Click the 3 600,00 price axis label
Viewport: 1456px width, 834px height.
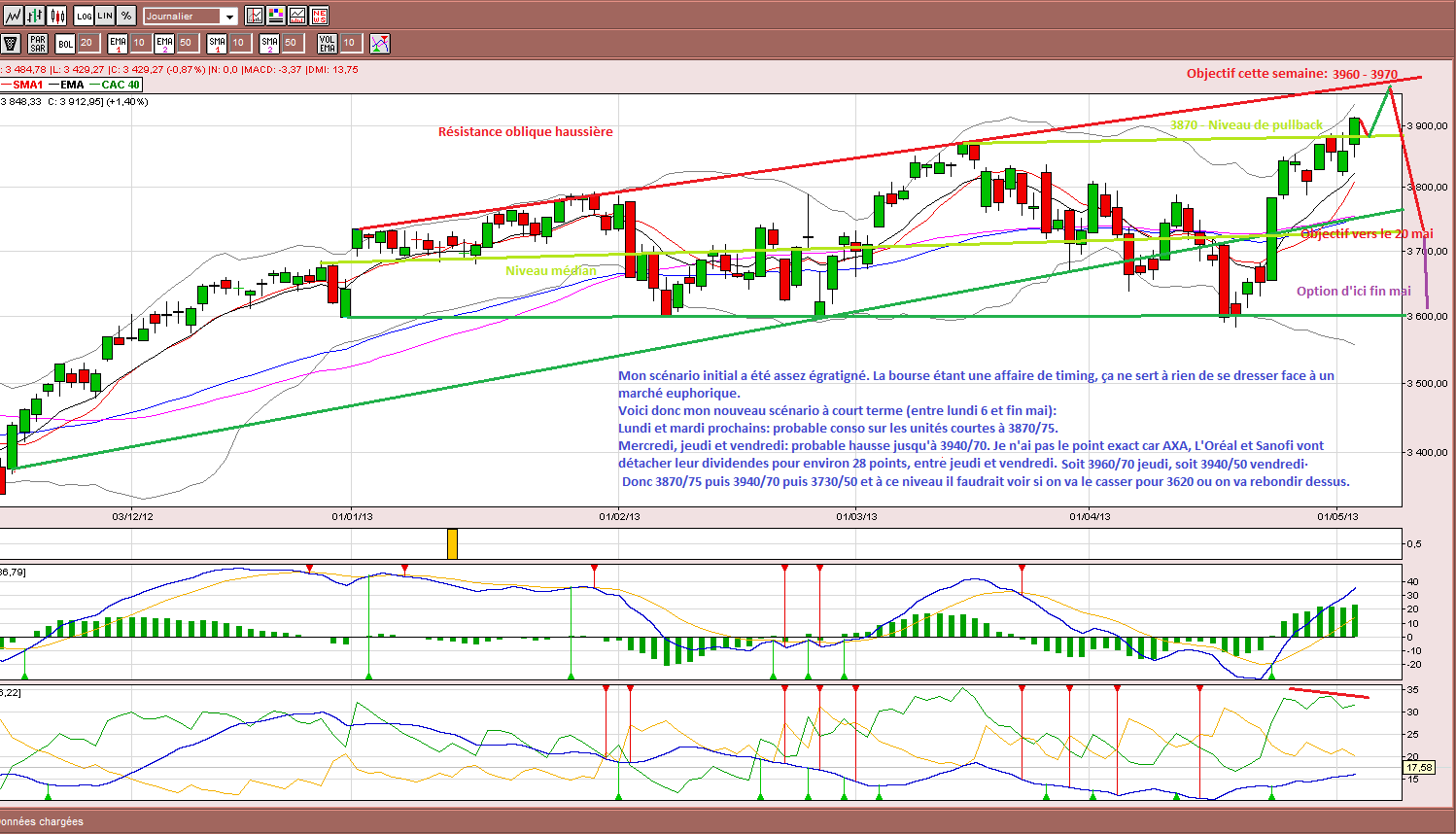(x=1427, y=316)
